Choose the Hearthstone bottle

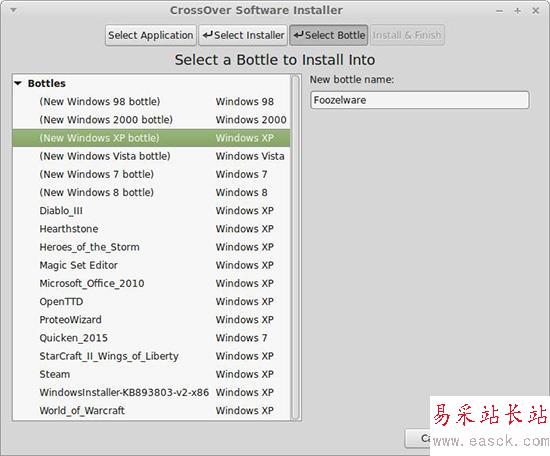tap(152, 229)
